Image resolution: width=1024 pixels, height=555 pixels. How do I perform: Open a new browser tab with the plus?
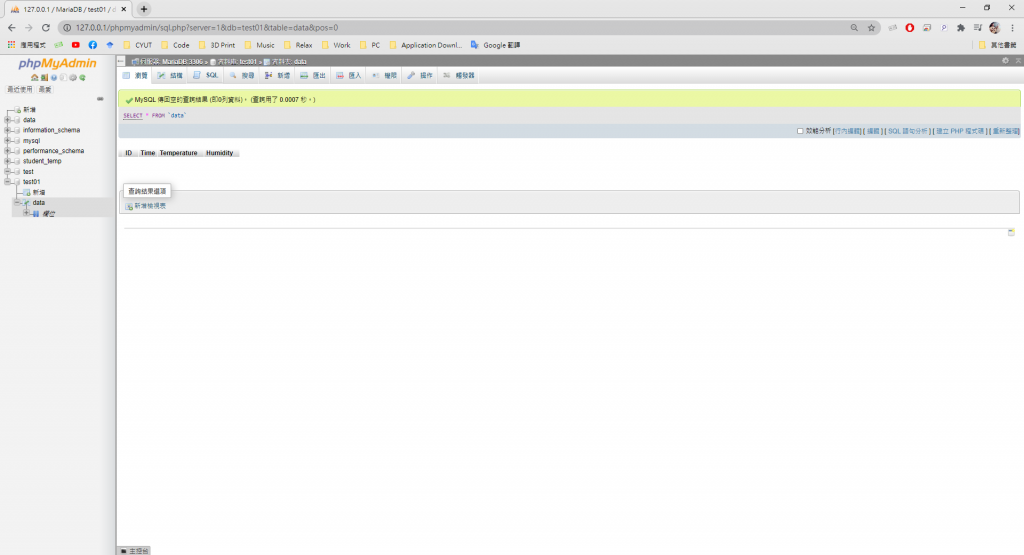(144, 9)
